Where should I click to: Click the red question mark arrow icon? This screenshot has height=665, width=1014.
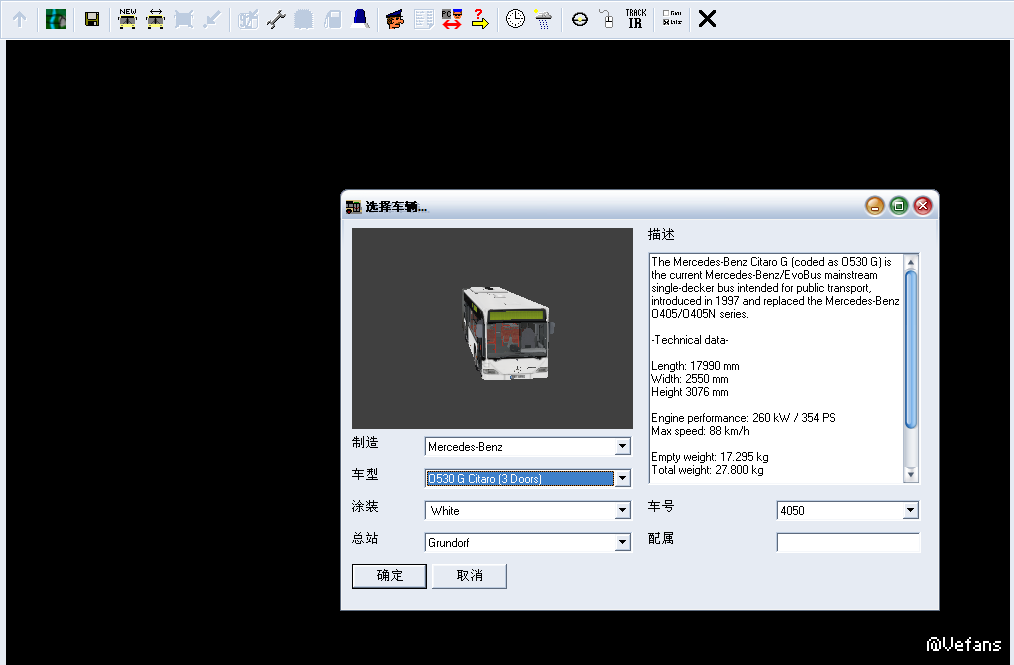pyautogui.click(x=480, y=19)
